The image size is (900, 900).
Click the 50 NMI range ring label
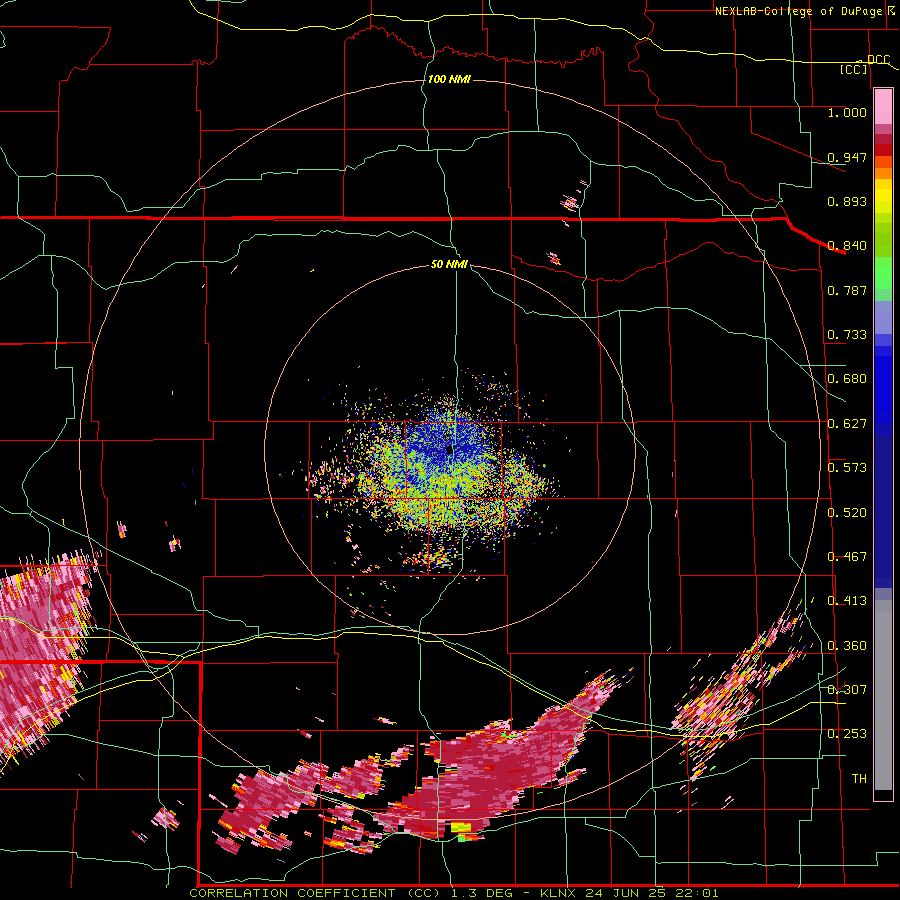[449, 264]
